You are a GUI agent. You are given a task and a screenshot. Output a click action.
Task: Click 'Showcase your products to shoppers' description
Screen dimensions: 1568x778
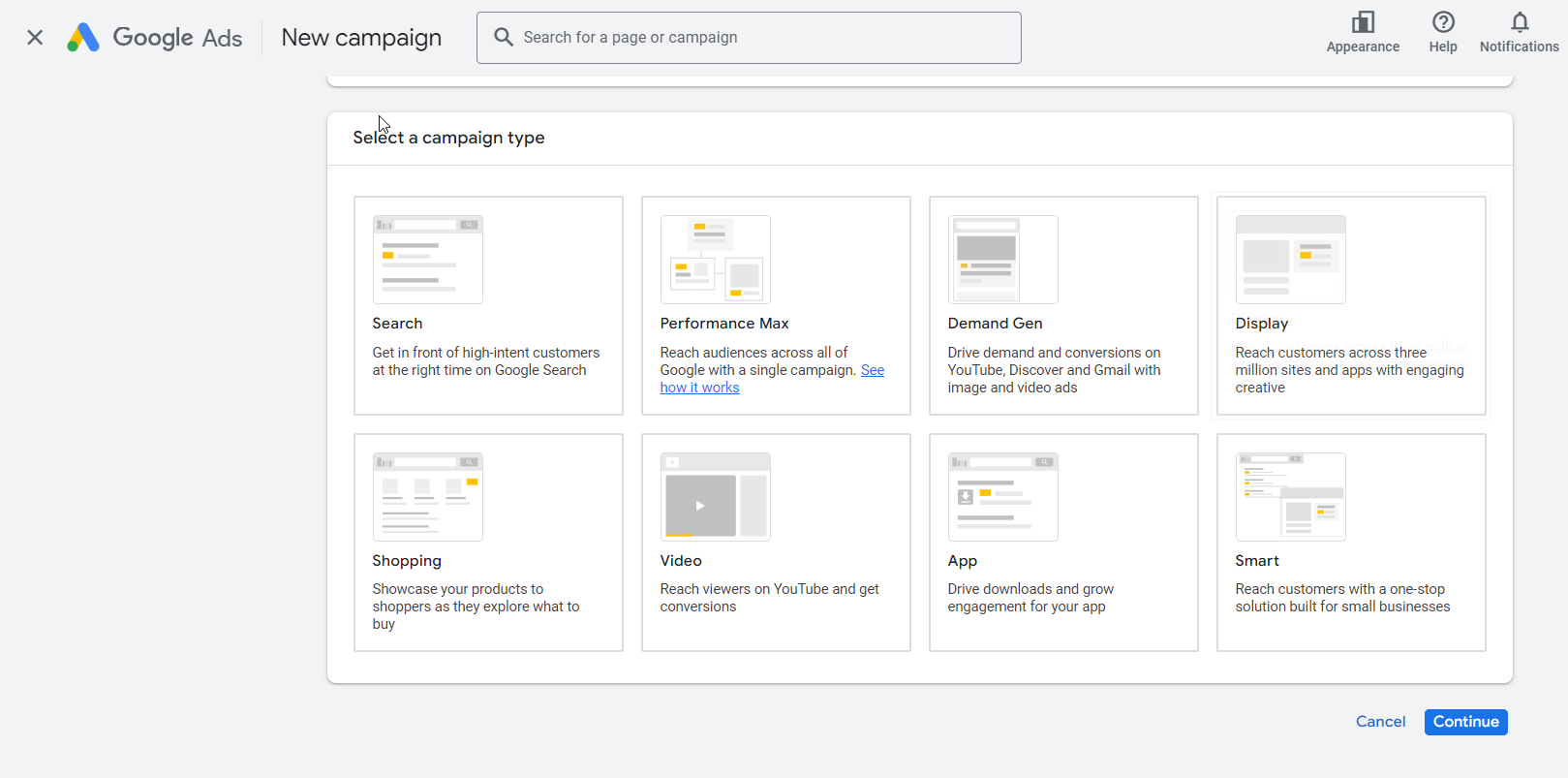pyautogui.click(x=476, y=607)
